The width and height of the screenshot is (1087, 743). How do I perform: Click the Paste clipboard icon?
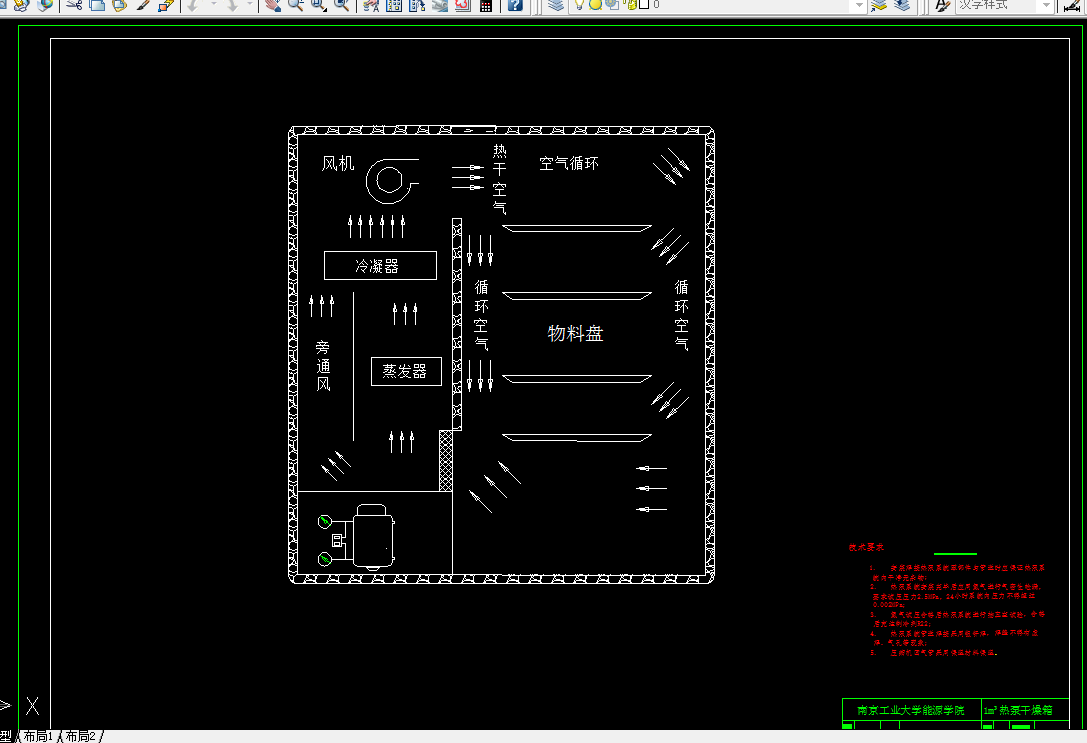tap(119, 5)
